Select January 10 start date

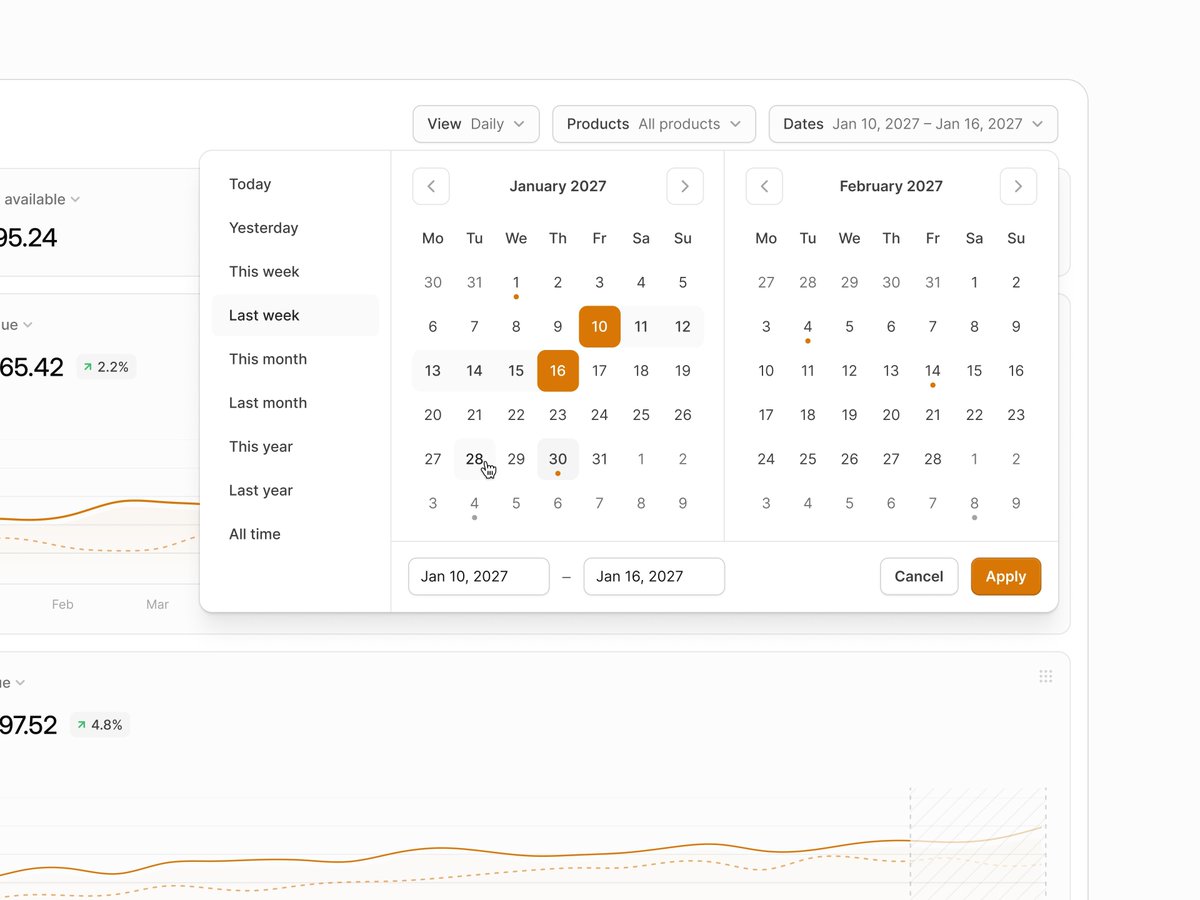600,327
